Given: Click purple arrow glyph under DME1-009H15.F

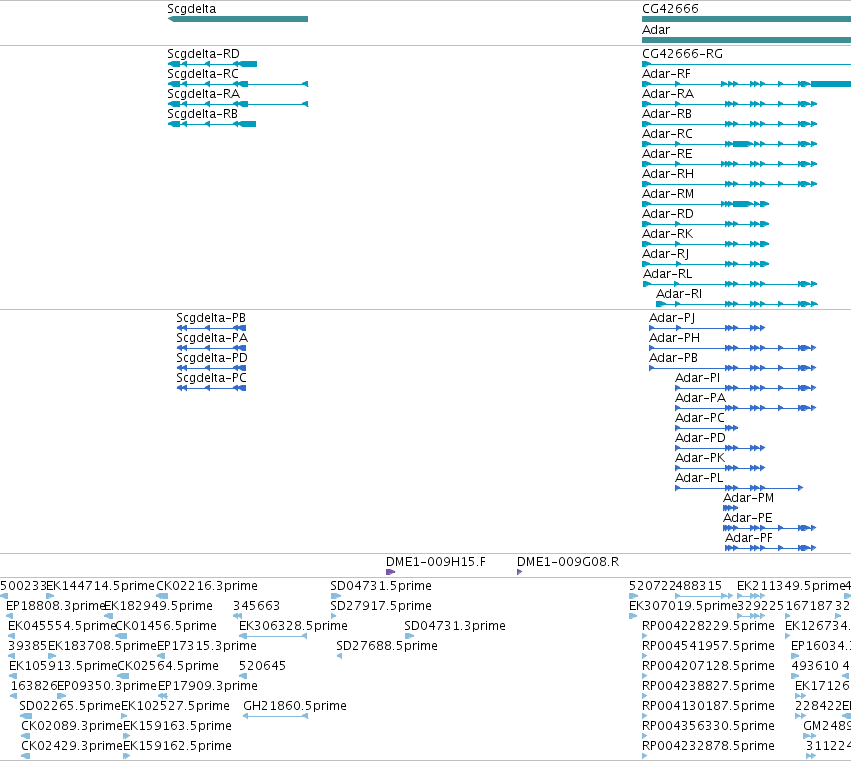Looking at the screenshot, I should 390,572.
